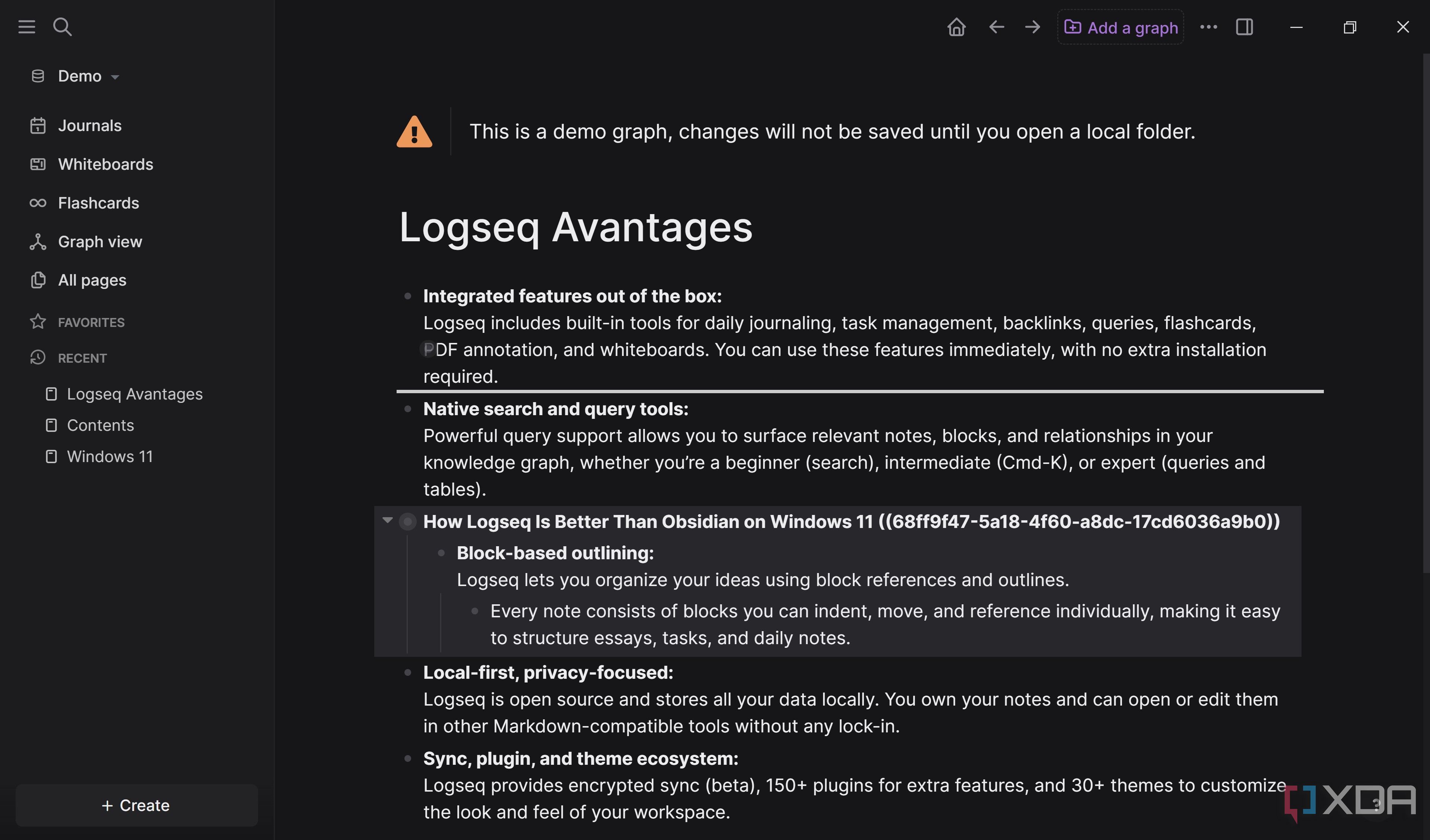Open the recent page Windows 11

click(x=110, y=456)
